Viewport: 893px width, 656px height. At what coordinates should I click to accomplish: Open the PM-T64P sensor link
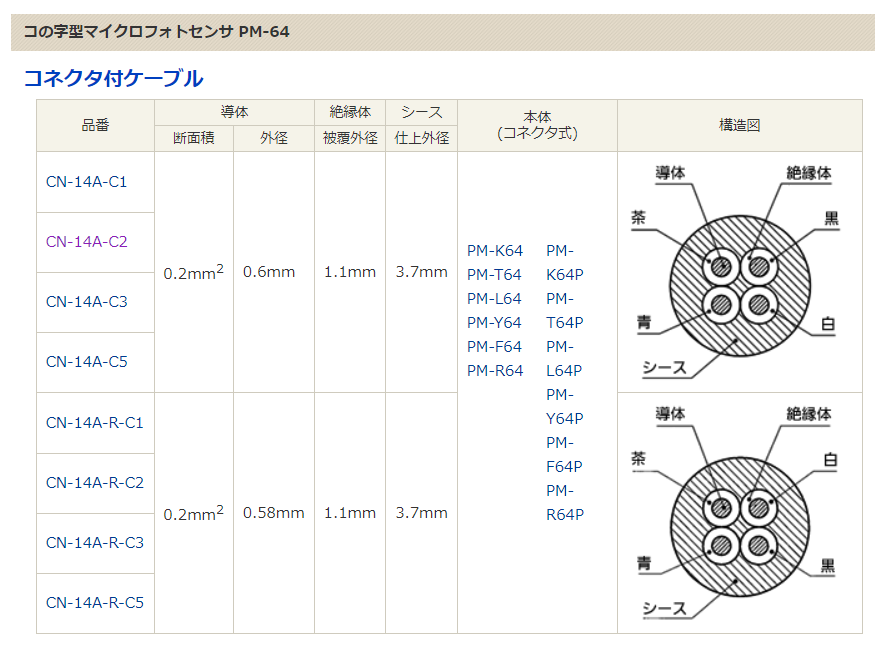[565, 310]
